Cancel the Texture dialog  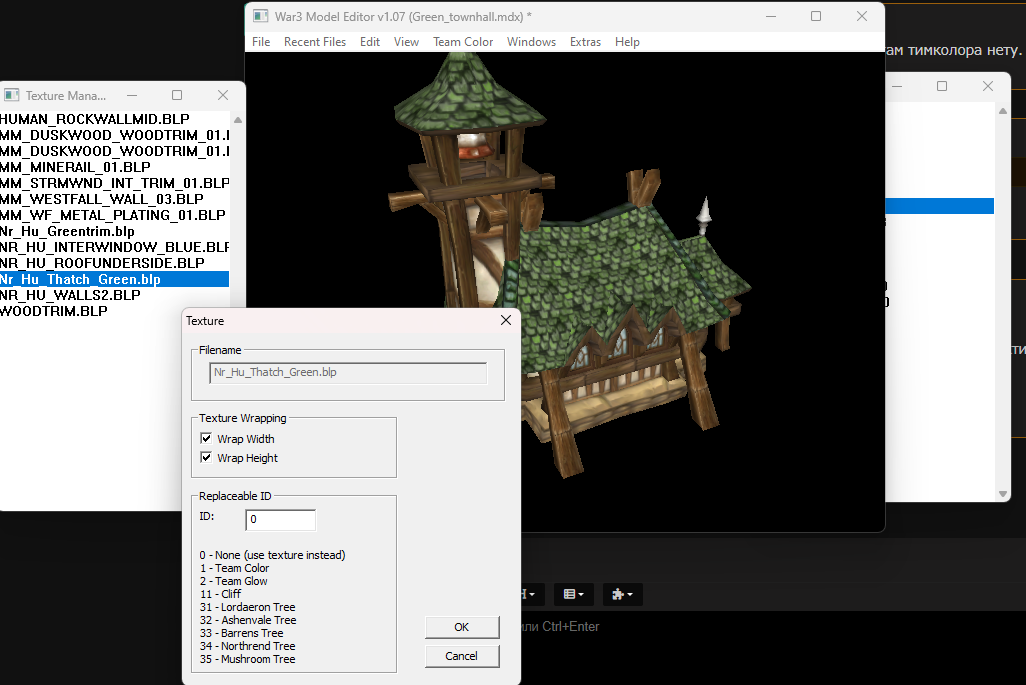click(462, 656)
